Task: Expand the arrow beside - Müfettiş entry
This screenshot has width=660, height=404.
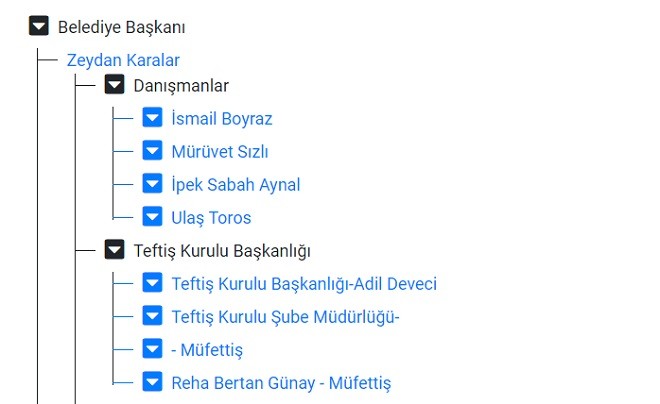Action: (152, 349)
